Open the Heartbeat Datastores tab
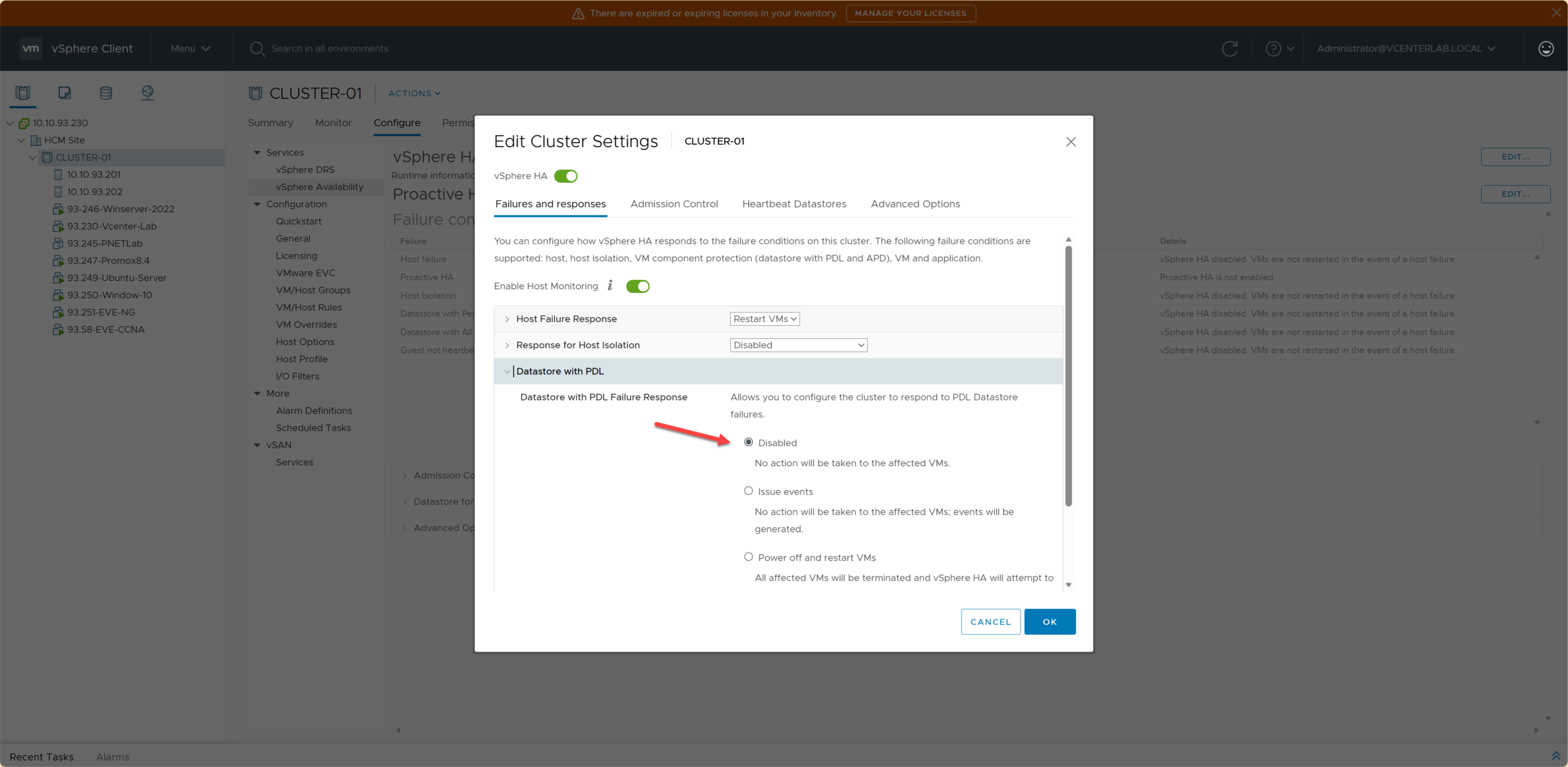 tap(794, 204)
